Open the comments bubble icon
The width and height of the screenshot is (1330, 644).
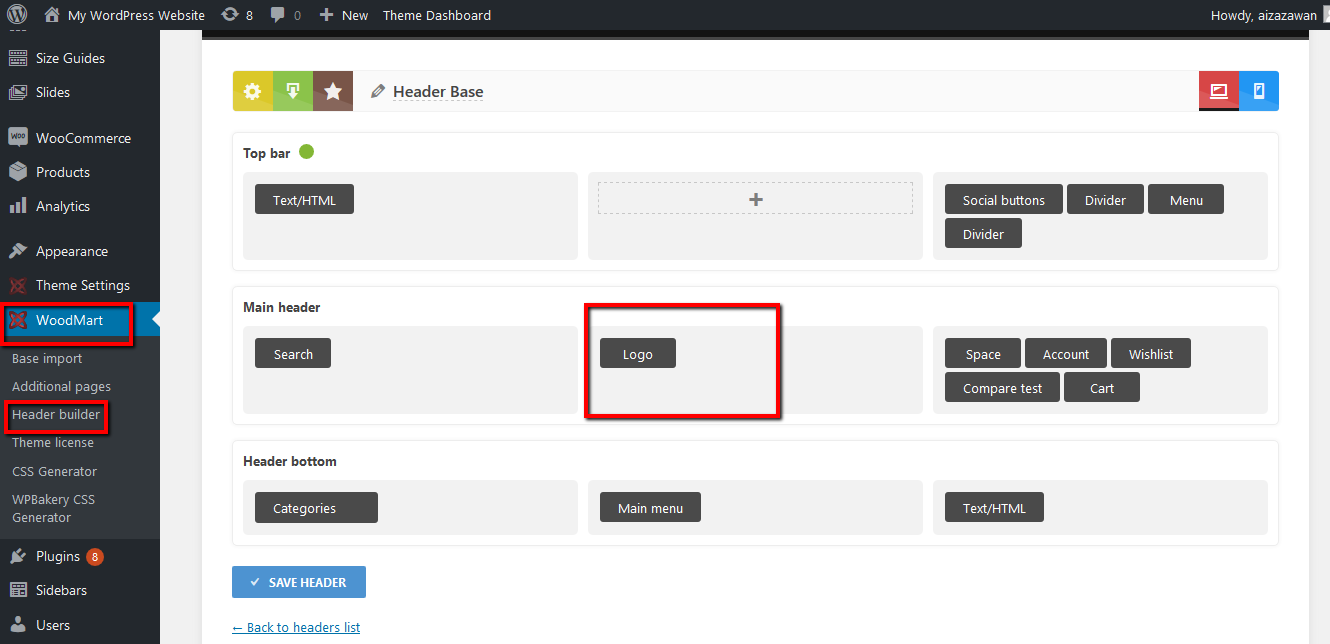click(x=277, y=15)
